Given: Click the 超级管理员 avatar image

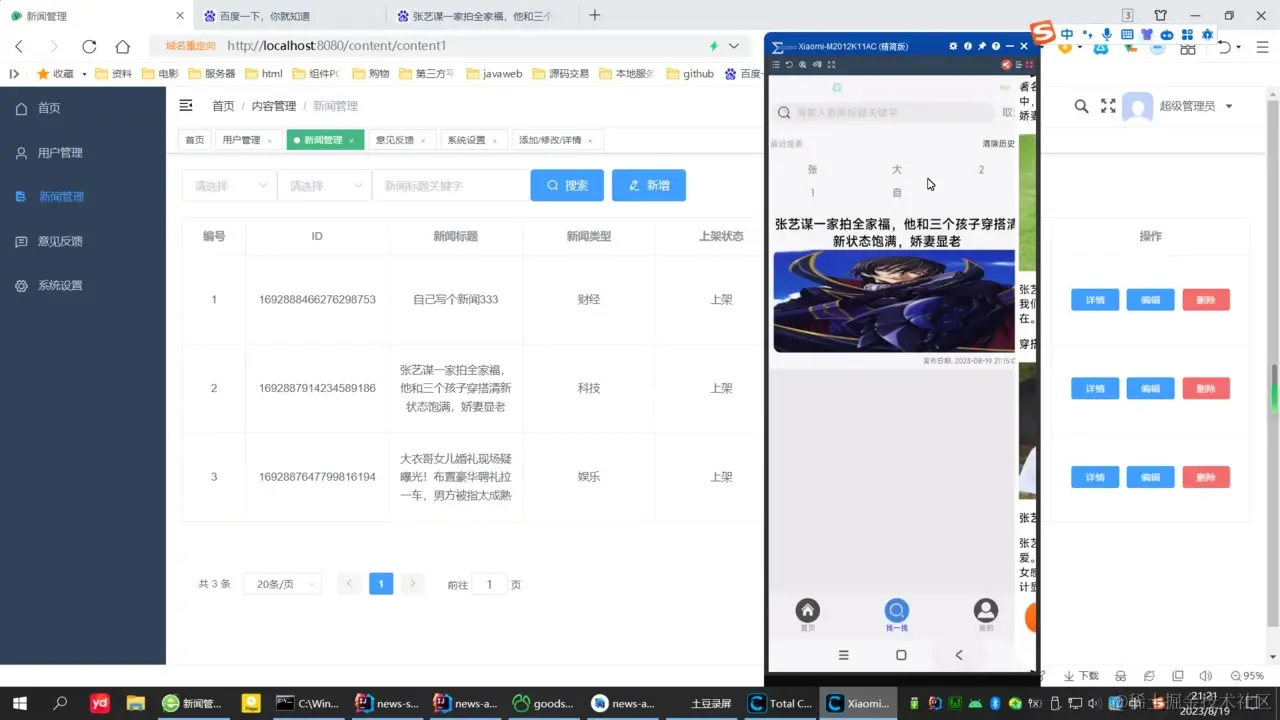Looking at the screenshot, I should coord(1138,107).
